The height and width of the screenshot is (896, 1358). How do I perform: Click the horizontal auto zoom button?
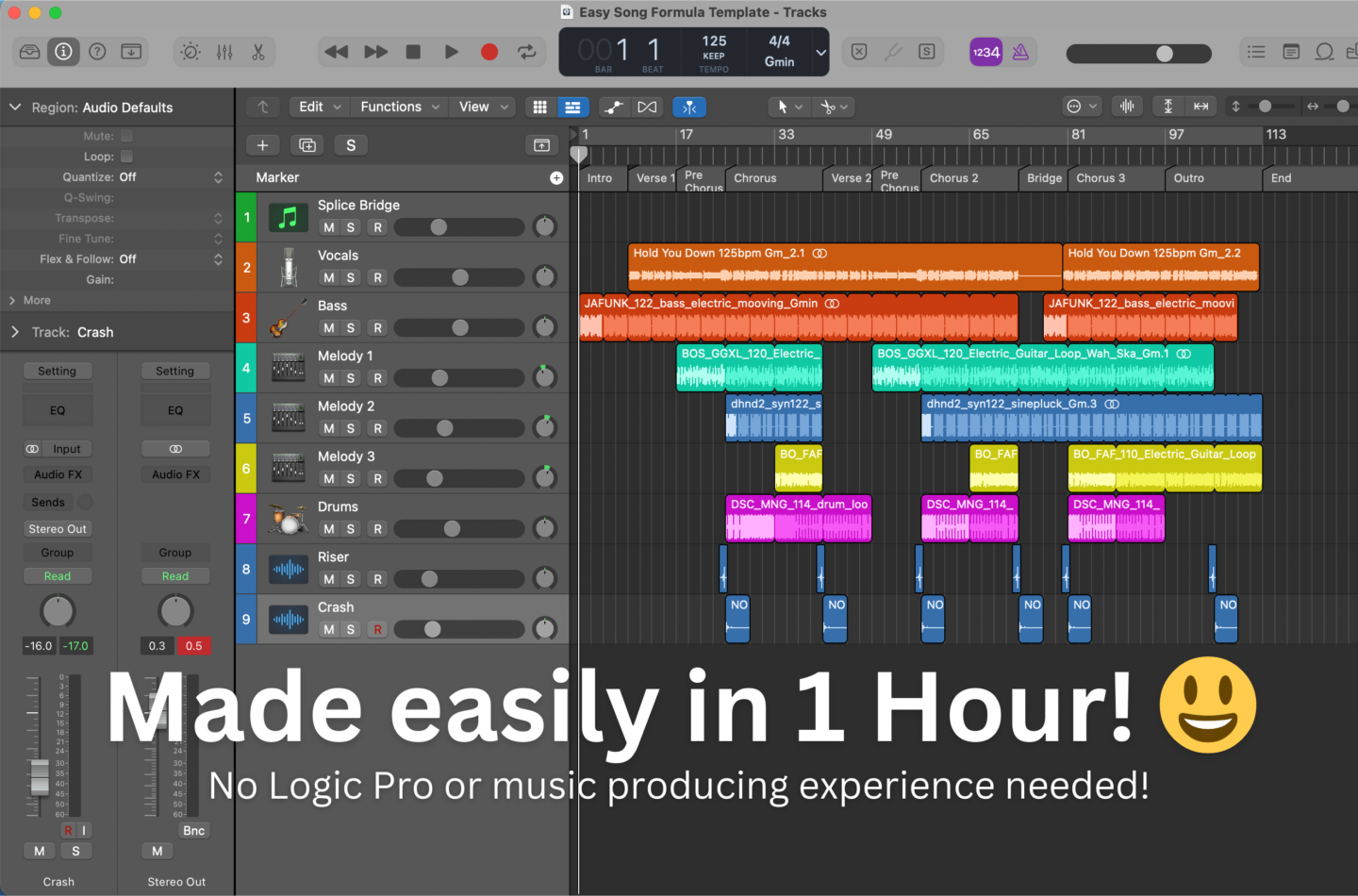tap(1201, 107)
